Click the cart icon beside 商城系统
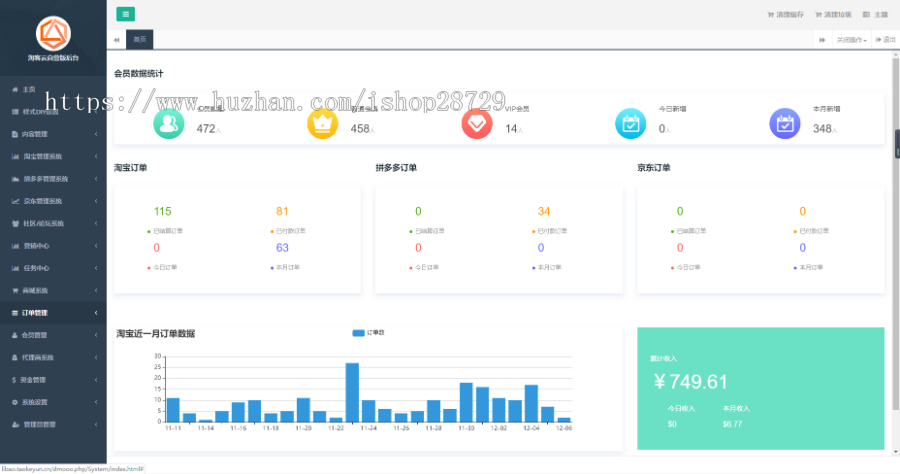 15,291
